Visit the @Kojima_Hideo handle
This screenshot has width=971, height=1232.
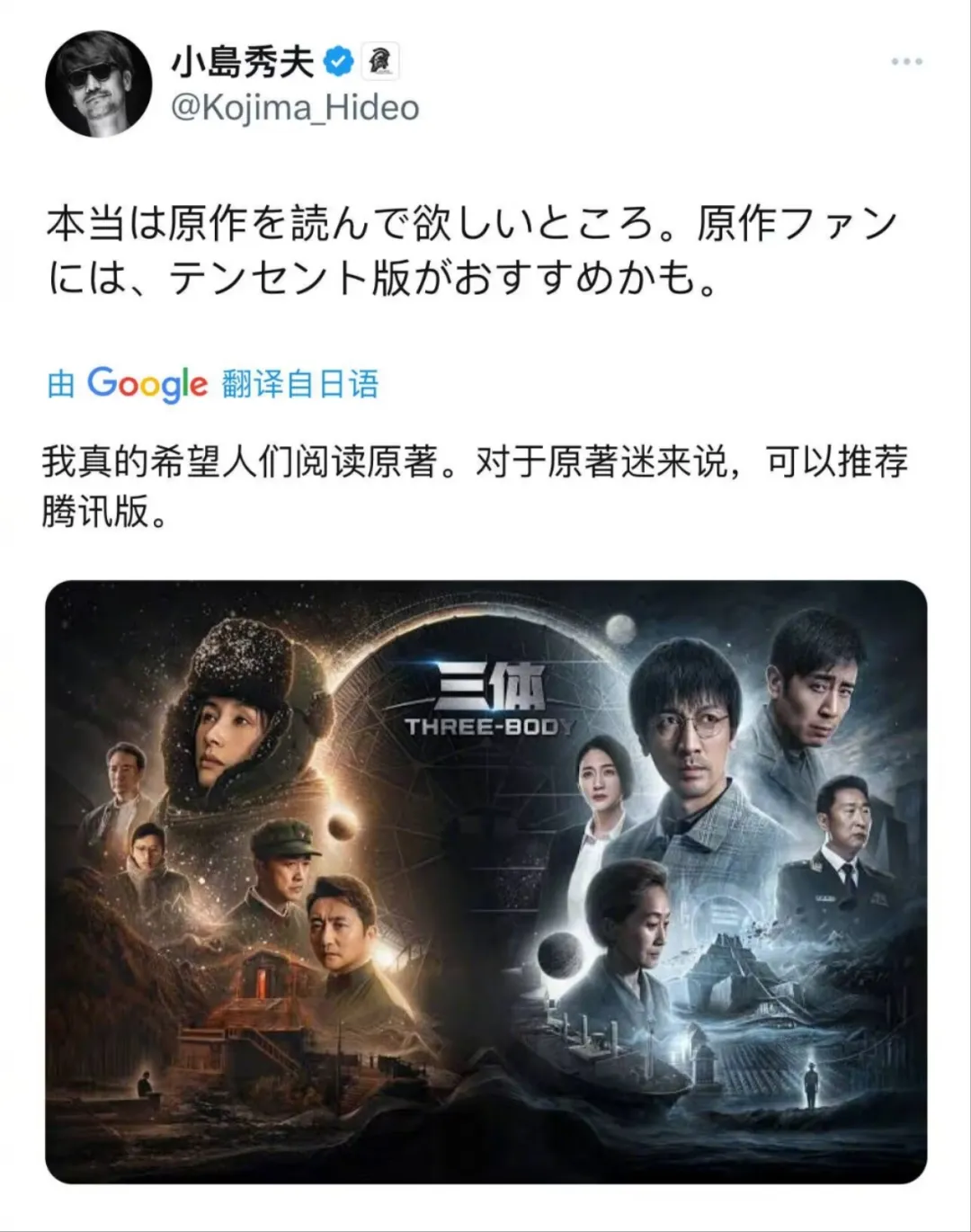pyautogui.click(x=295, y=109)
